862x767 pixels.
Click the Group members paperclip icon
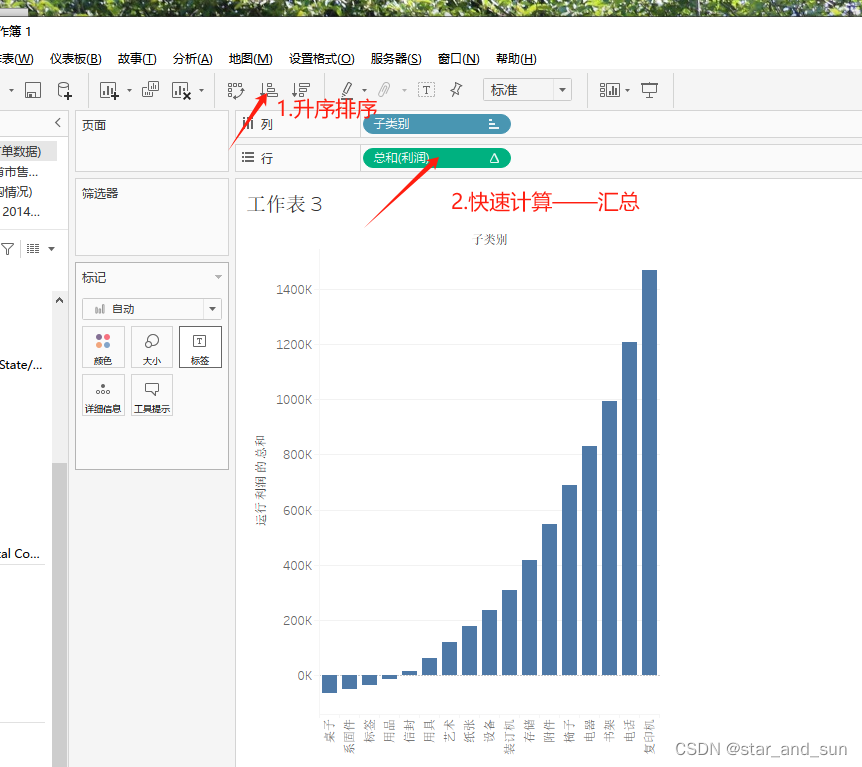pyautogui.click(x=384, y=90)
